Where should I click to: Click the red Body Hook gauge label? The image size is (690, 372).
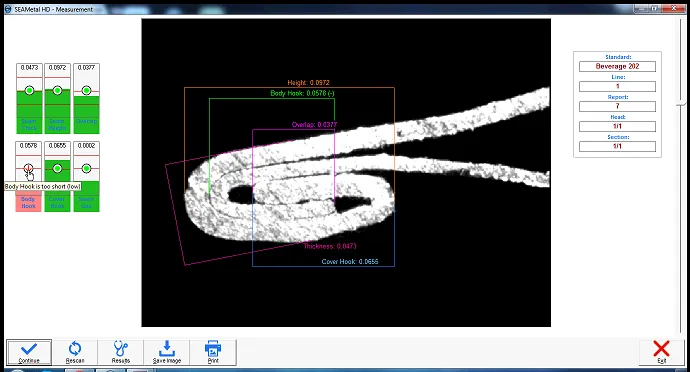(x=29, y=203)
